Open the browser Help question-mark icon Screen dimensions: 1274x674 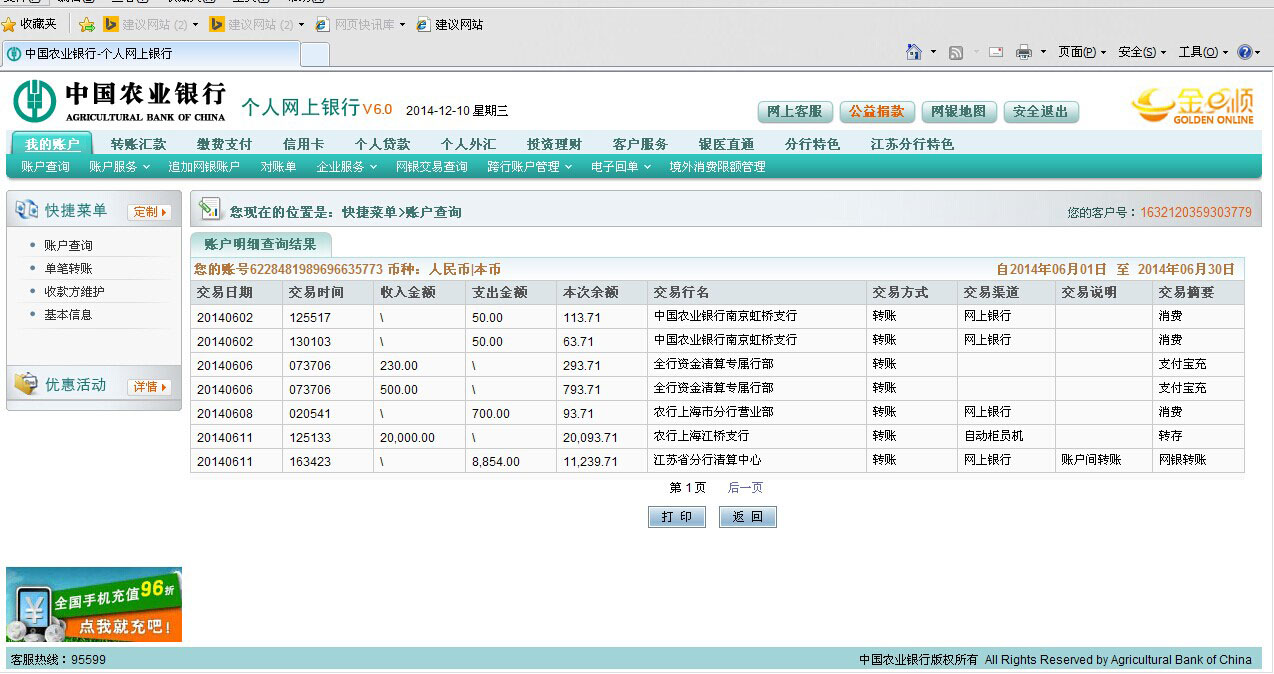click(x=1244, y=52)
